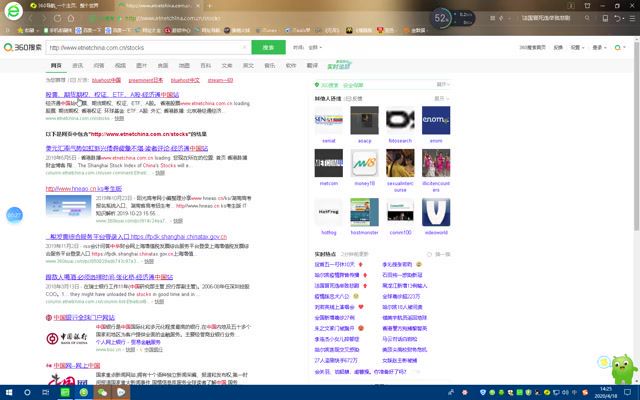The width and height of the screenshot is (640, 400).
Task: Click the 360 search input field
Action: [148, 47]
